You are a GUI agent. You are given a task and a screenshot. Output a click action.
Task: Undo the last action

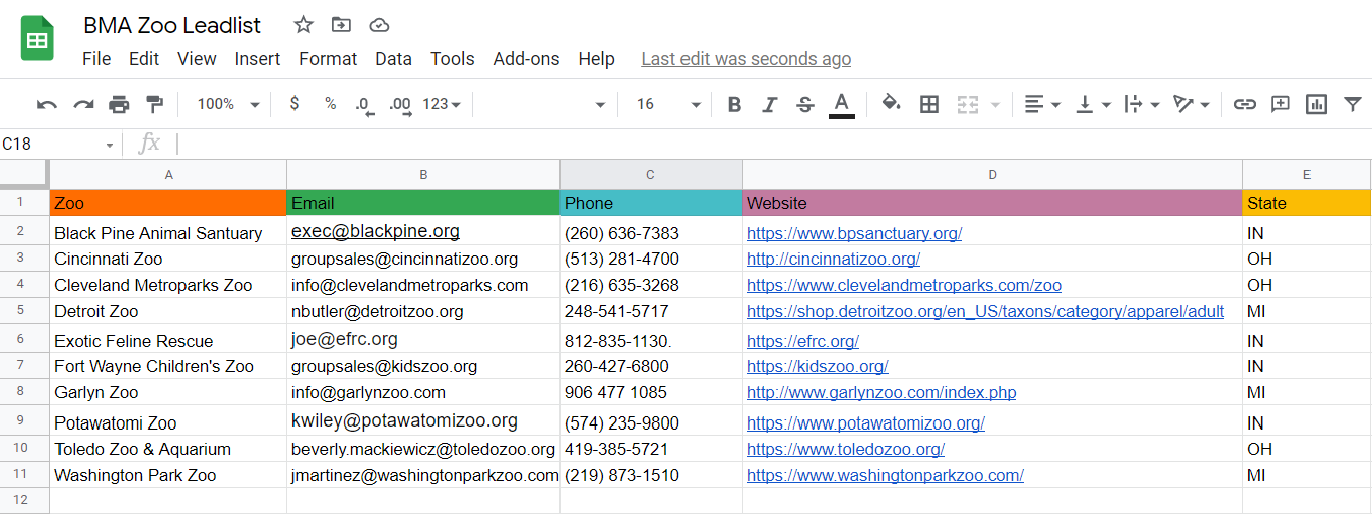[47, 104]
